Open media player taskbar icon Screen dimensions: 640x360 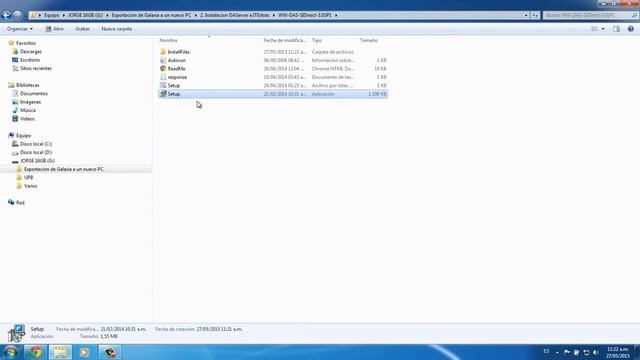pos(84,352)
